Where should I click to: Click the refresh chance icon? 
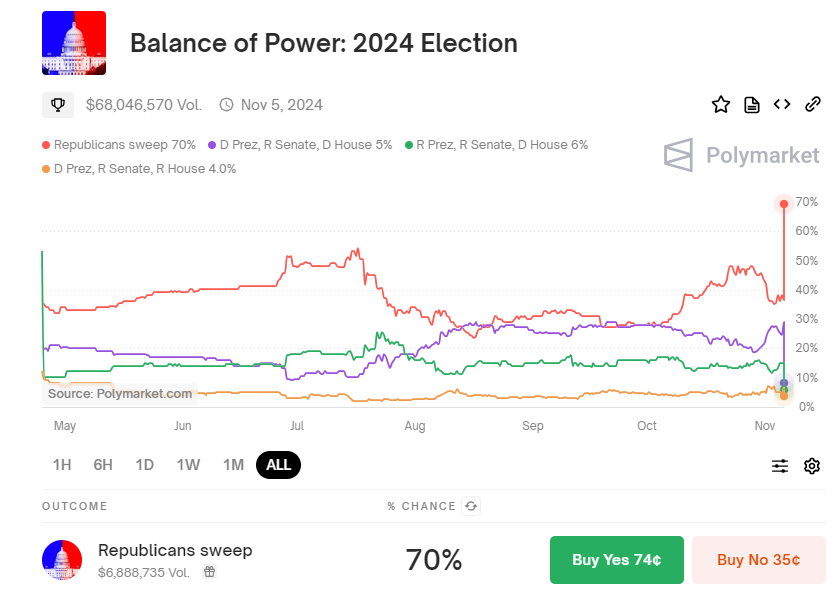point(471,506)
